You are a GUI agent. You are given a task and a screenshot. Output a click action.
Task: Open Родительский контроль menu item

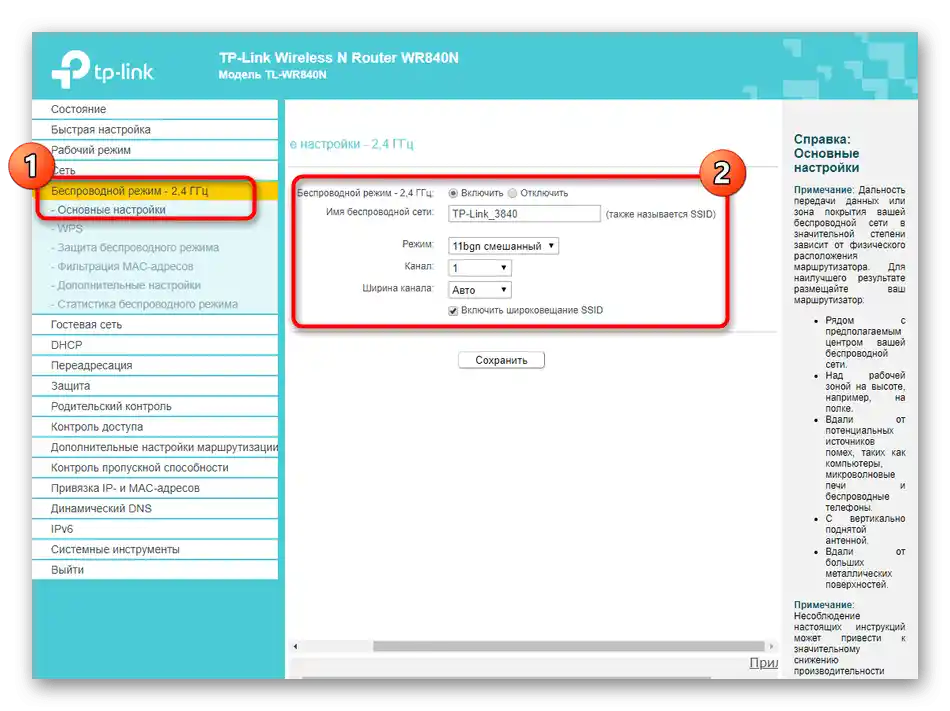pyautogui.click(x=155, y=406)
